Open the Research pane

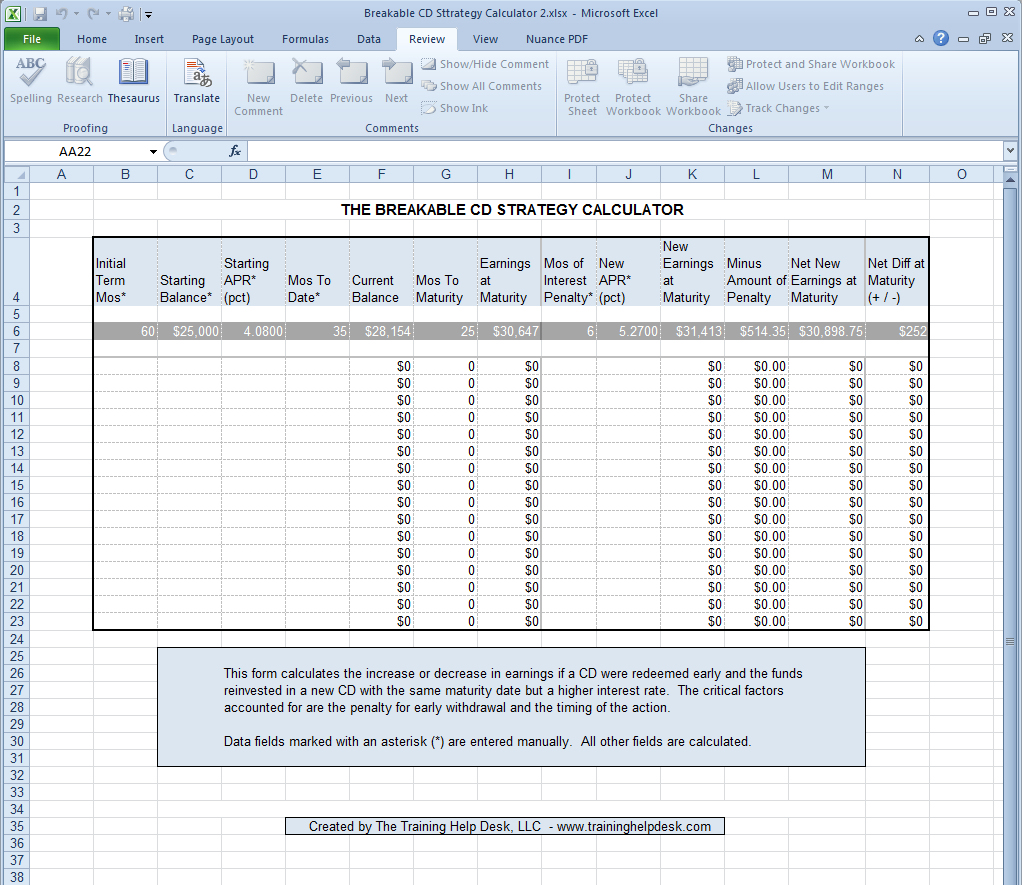pyautogui.click(x=80, y=80)
